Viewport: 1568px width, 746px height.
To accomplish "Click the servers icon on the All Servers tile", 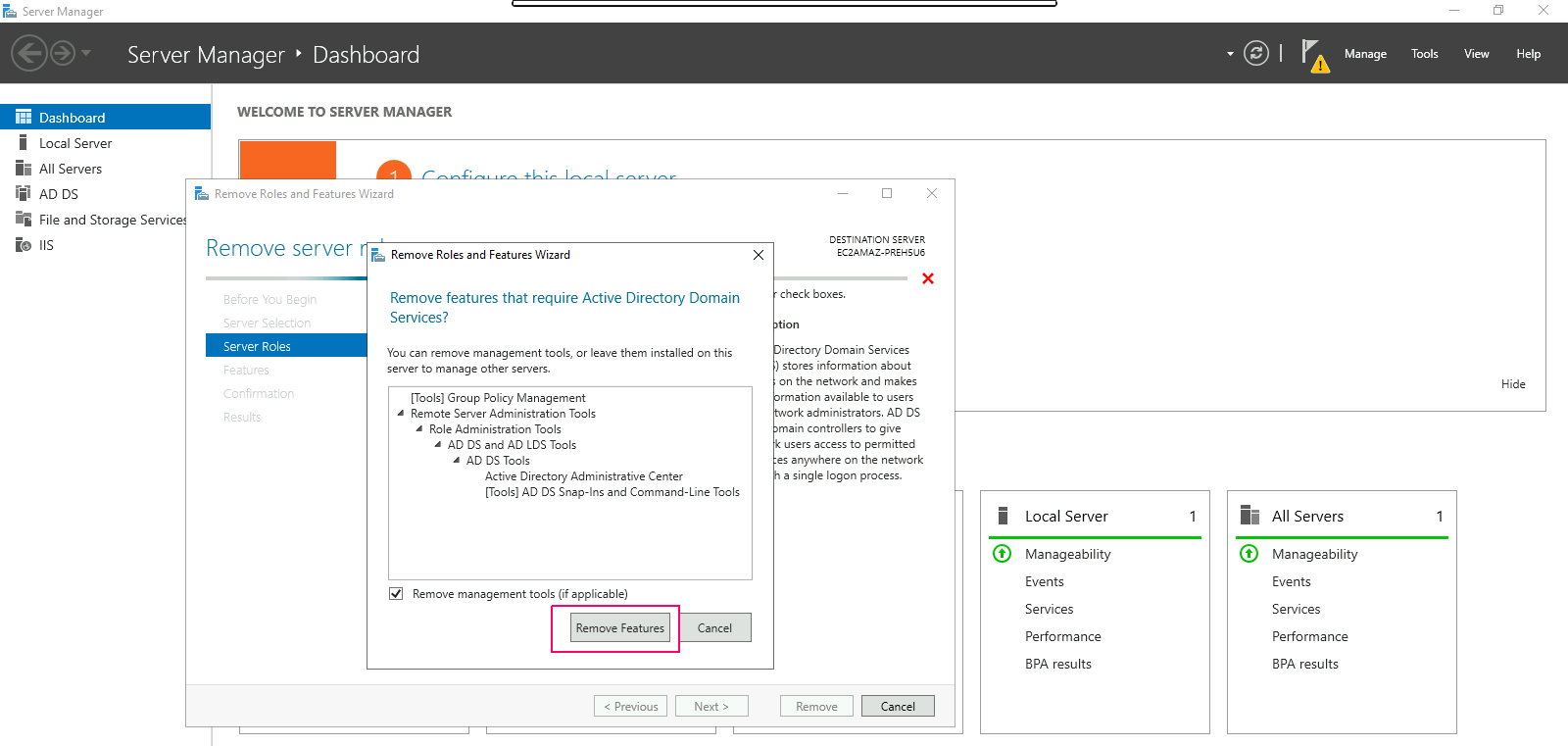I will pos(1249,516).
